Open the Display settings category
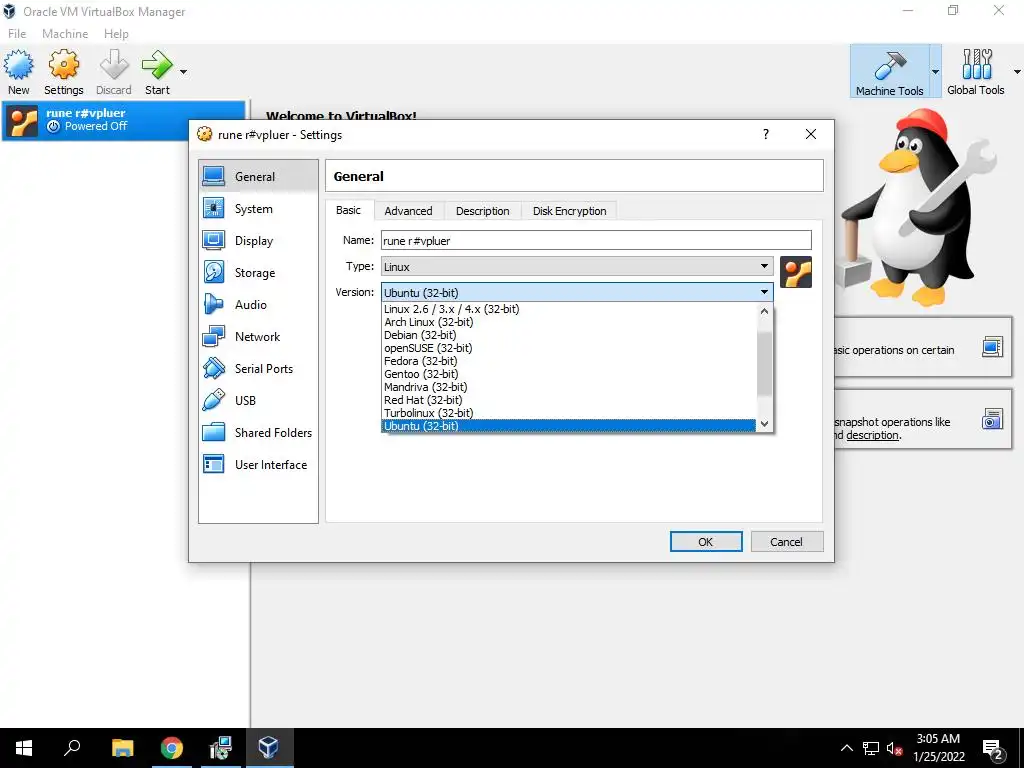Image resolution: width=1024 pixels, height=768 pixels. click(258, 241)
